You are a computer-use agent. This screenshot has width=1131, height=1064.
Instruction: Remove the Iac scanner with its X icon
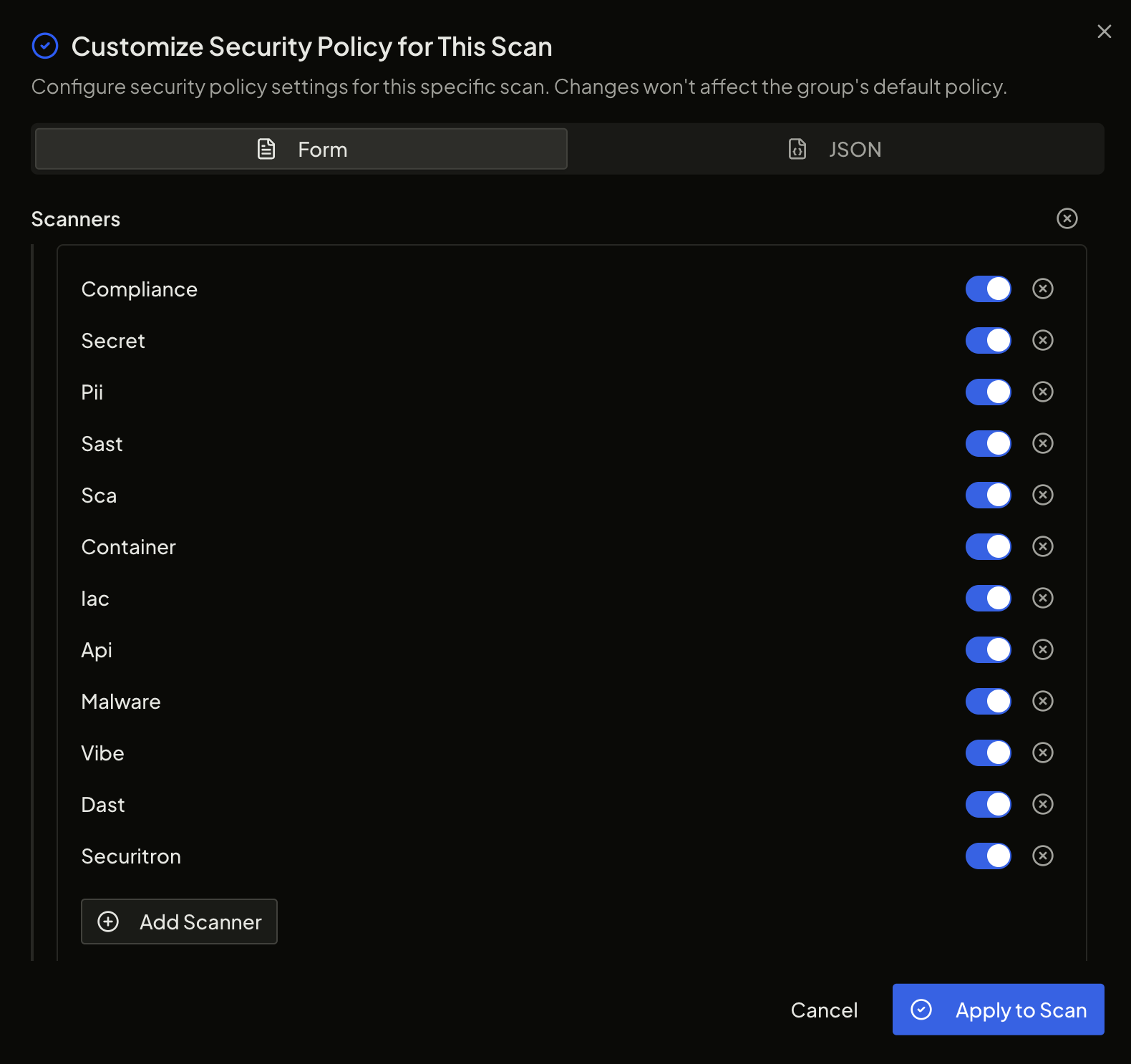point(1043,598)
